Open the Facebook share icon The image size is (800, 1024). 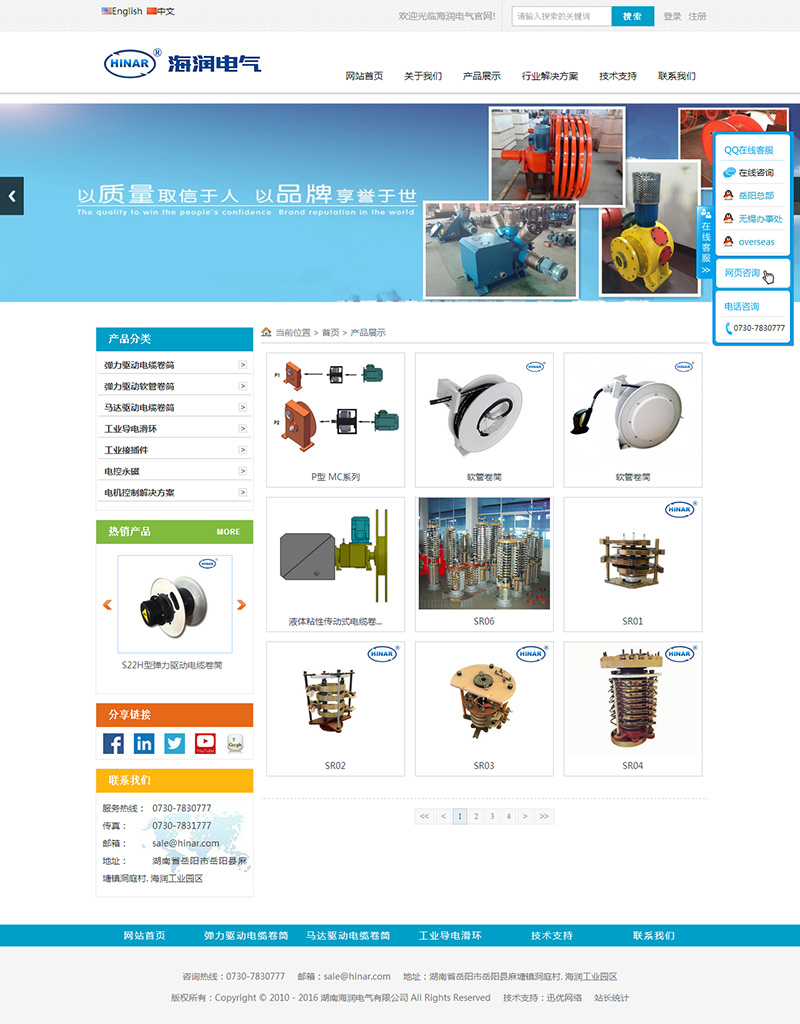[x=114, y=743]
